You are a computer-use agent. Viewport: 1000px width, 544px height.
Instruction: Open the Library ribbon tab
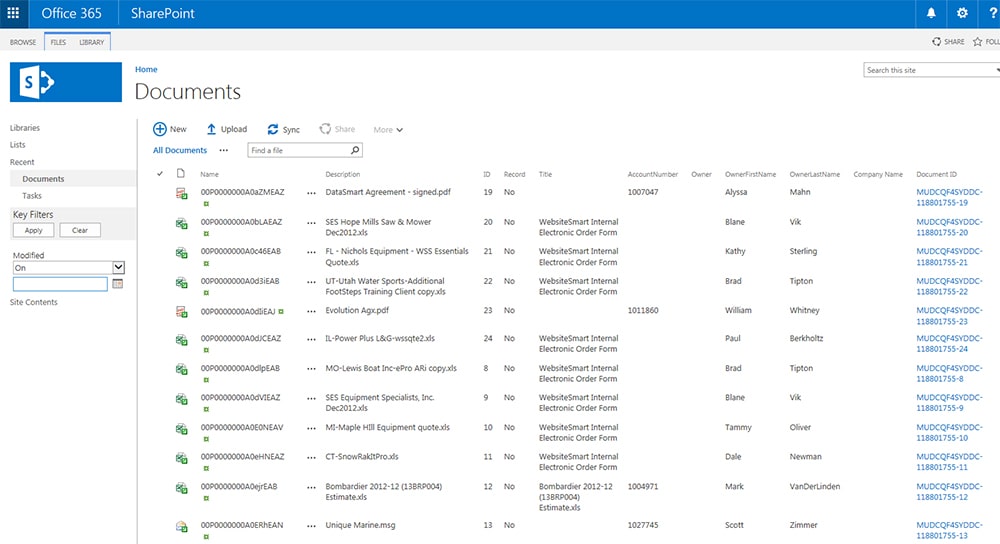pyautogui.click(x=91, y=42)
